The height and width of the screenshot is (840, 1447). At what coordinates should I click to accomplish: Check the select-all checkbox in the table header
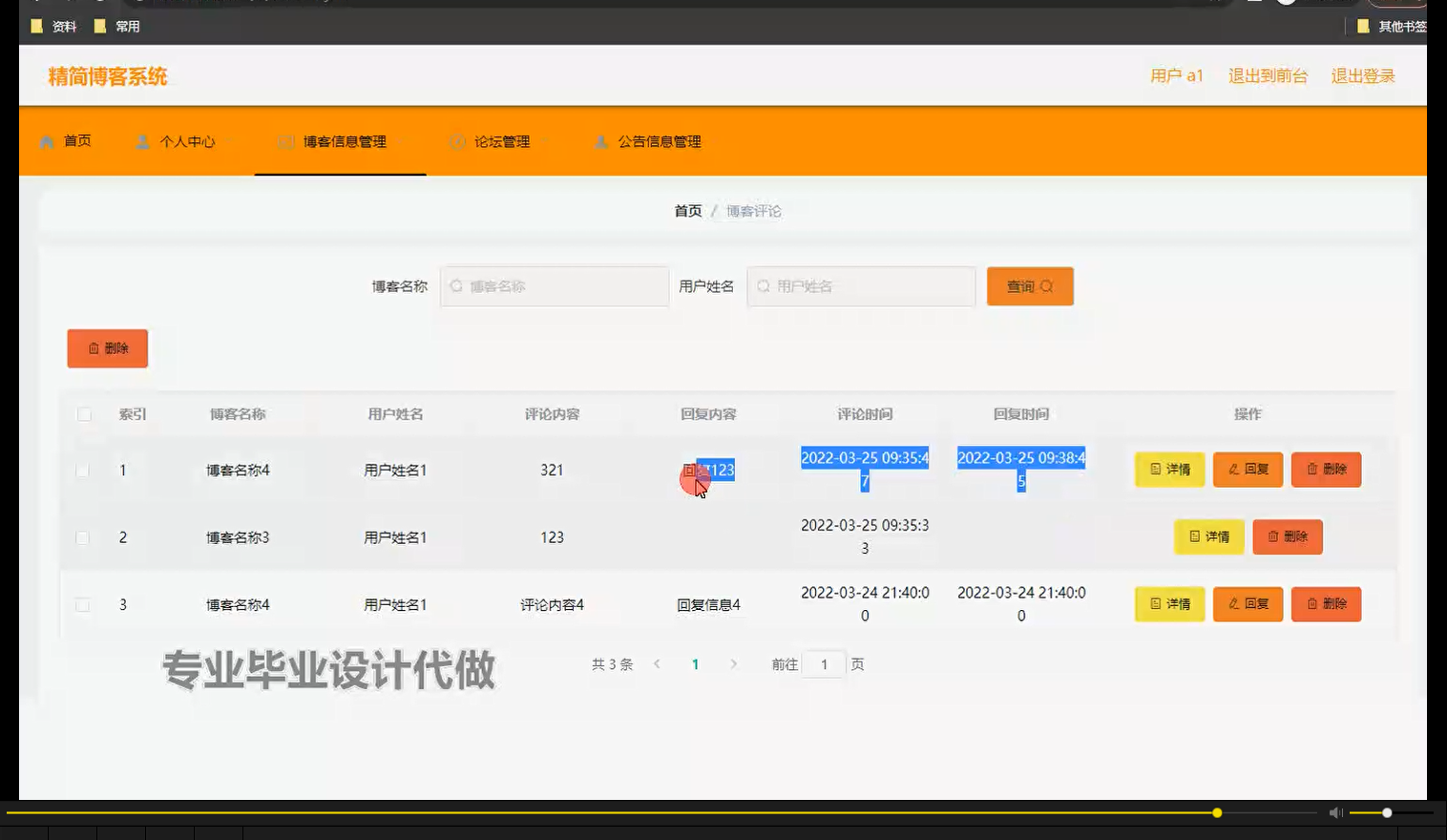[82, 414]
